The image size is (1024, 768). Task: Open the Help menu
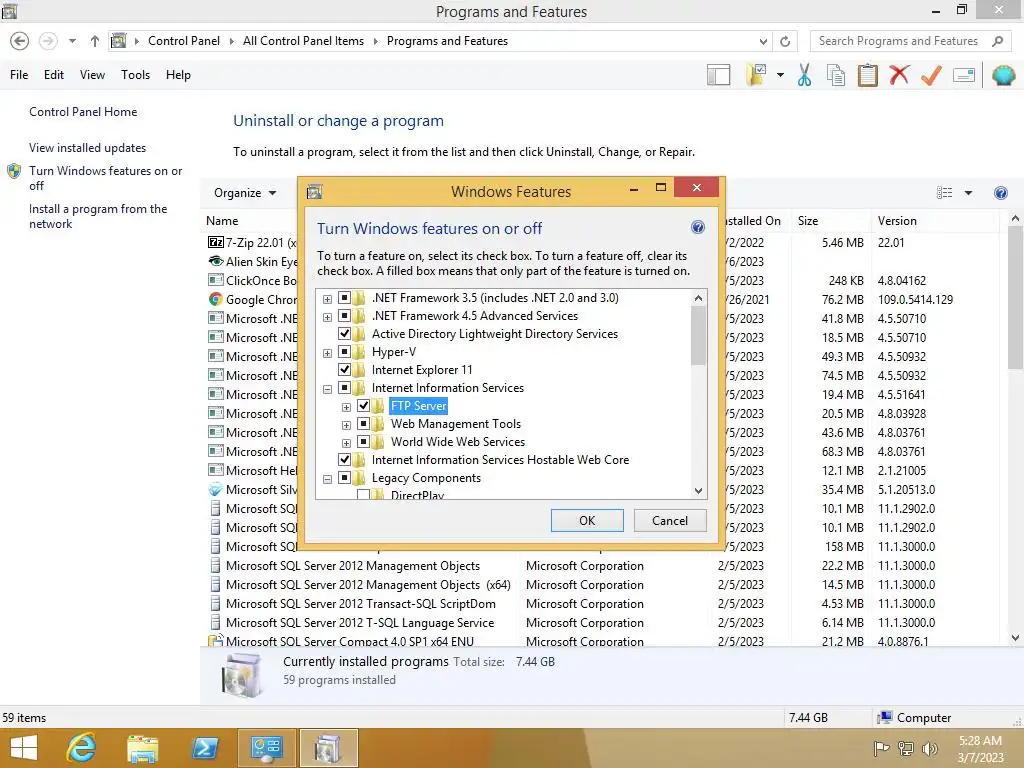[x=178, y=75]
